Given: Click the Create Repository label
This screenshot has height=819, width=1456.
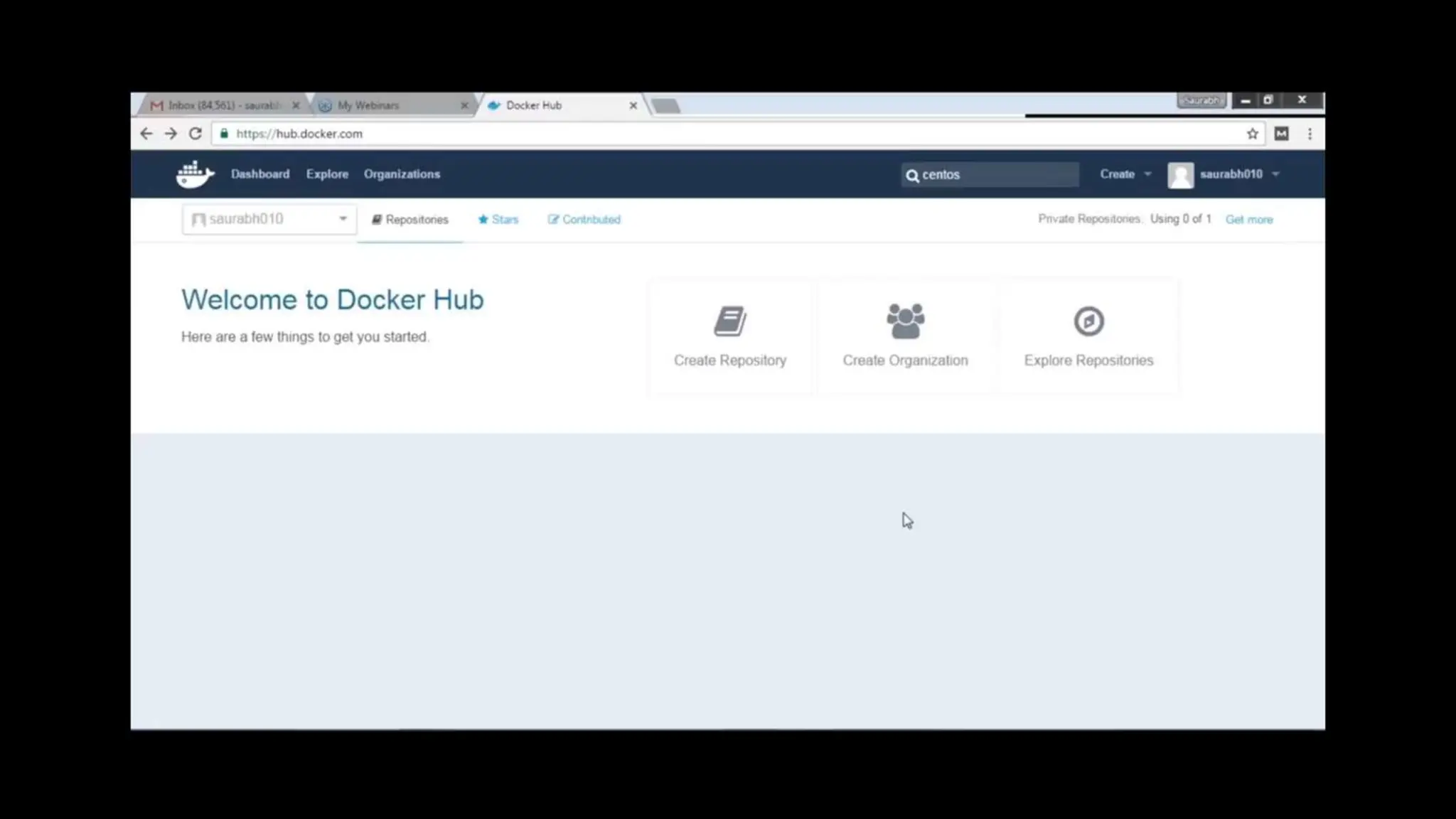Looking at the screenshot, I should [x=730, y=360].
